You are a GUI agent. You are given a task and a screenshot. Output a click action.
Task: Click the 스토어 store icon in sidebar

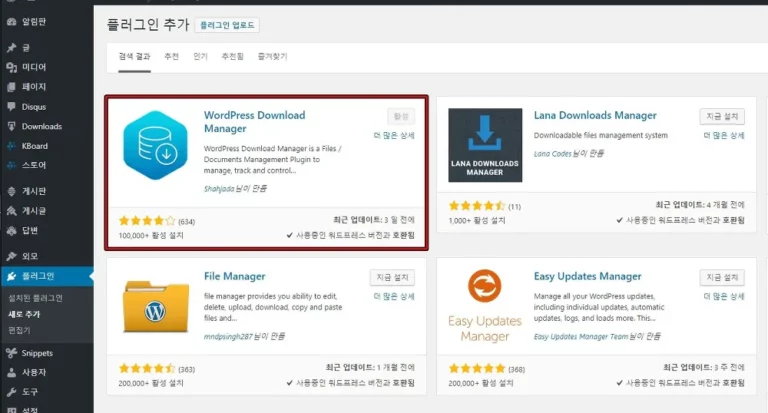(12, 165)
